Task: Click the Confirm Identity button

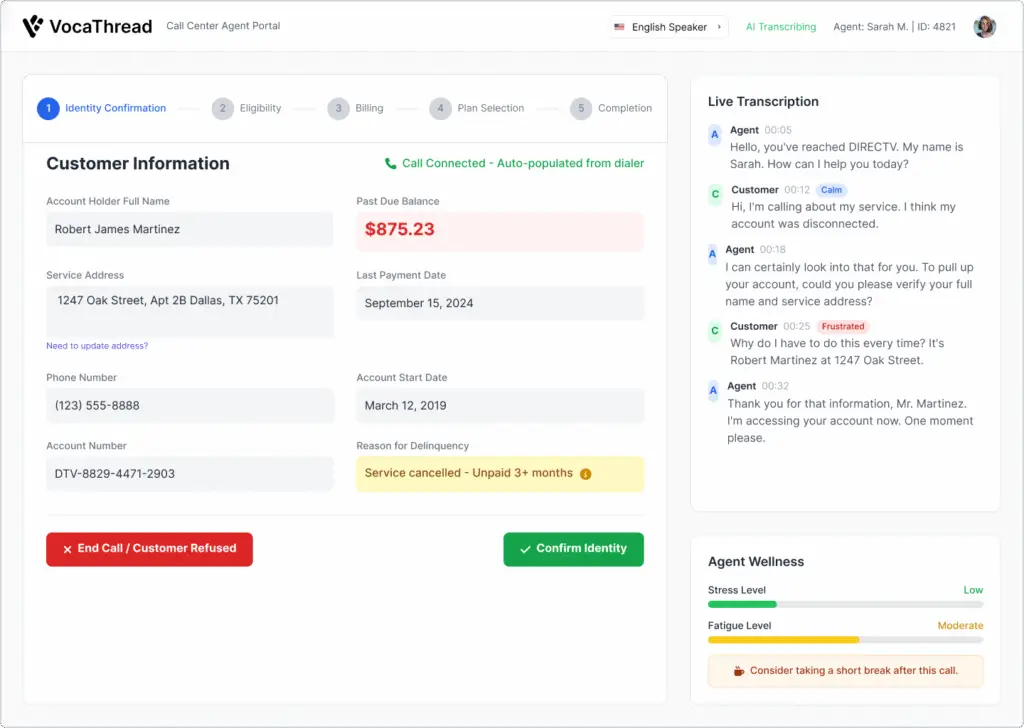Action: 573,549
